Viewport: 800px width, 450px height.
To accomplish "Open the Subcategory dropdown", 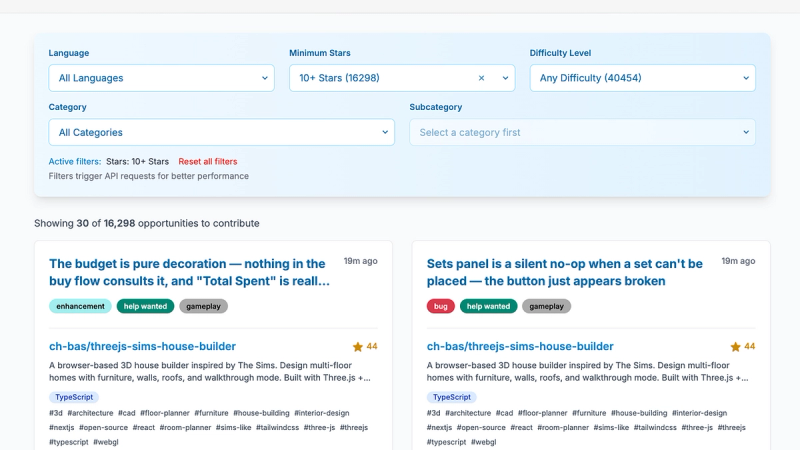I will [582, 132].
